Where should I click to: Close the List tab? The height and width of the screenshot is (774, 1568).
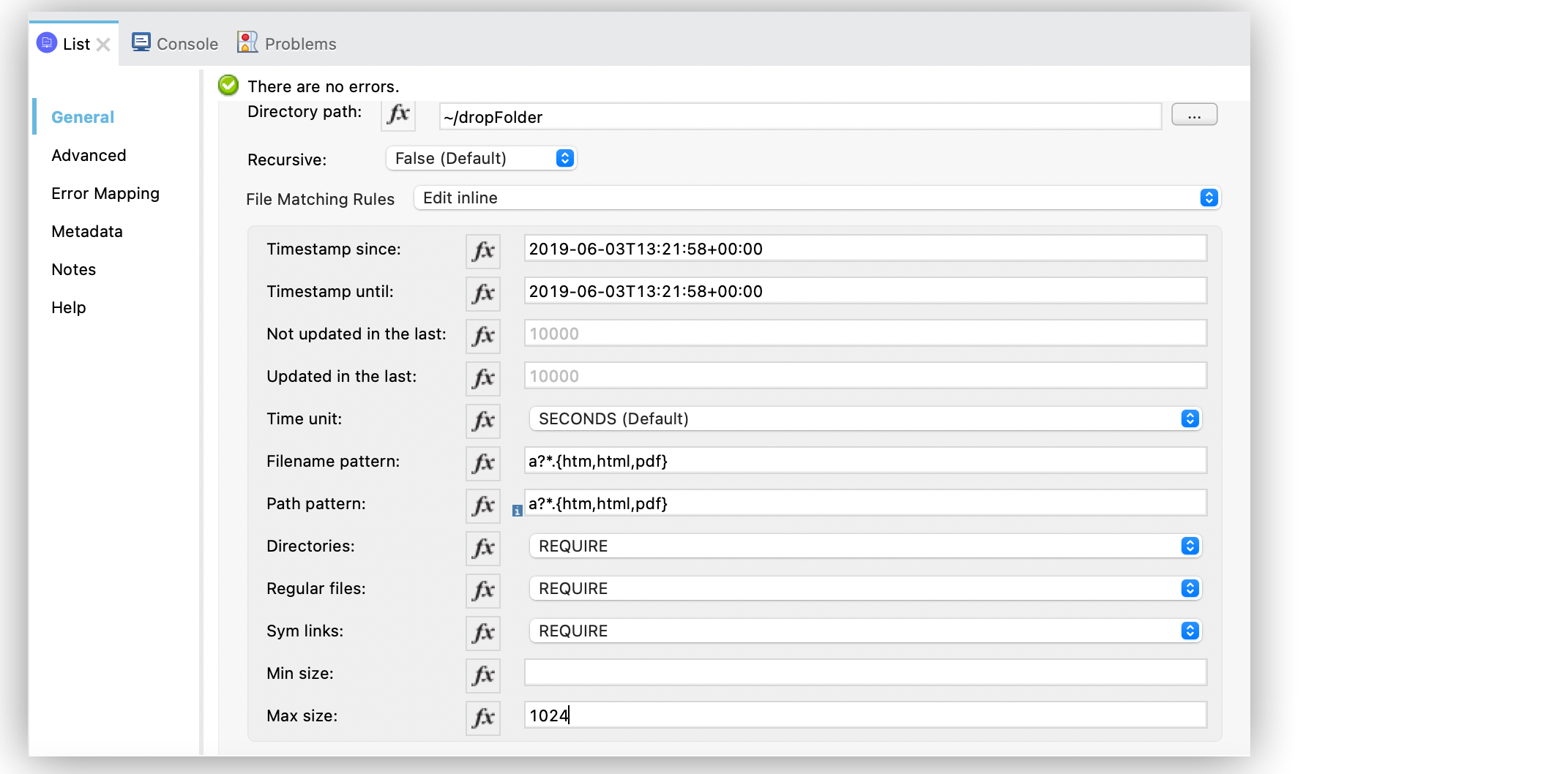(103, 45)
